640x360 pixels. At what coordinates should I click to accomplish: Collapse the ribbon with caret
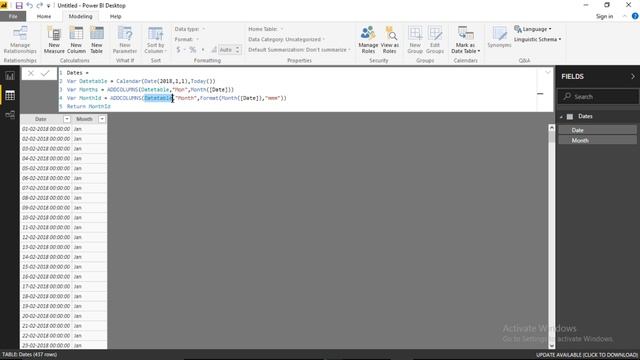click(x=624, y=16)
